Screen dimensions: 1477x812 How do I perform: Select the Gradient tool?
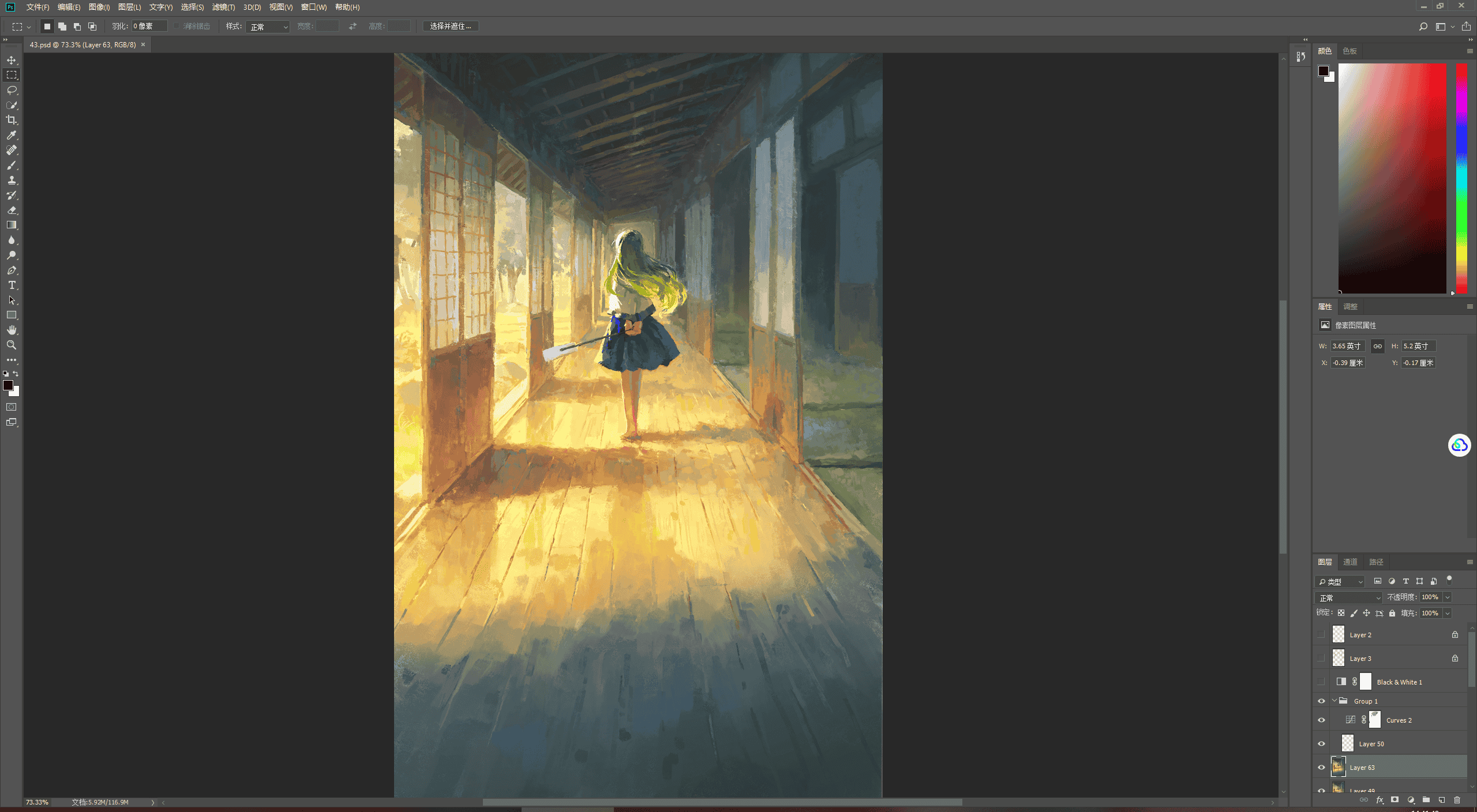pyautogui.click(x=12, y=225)
